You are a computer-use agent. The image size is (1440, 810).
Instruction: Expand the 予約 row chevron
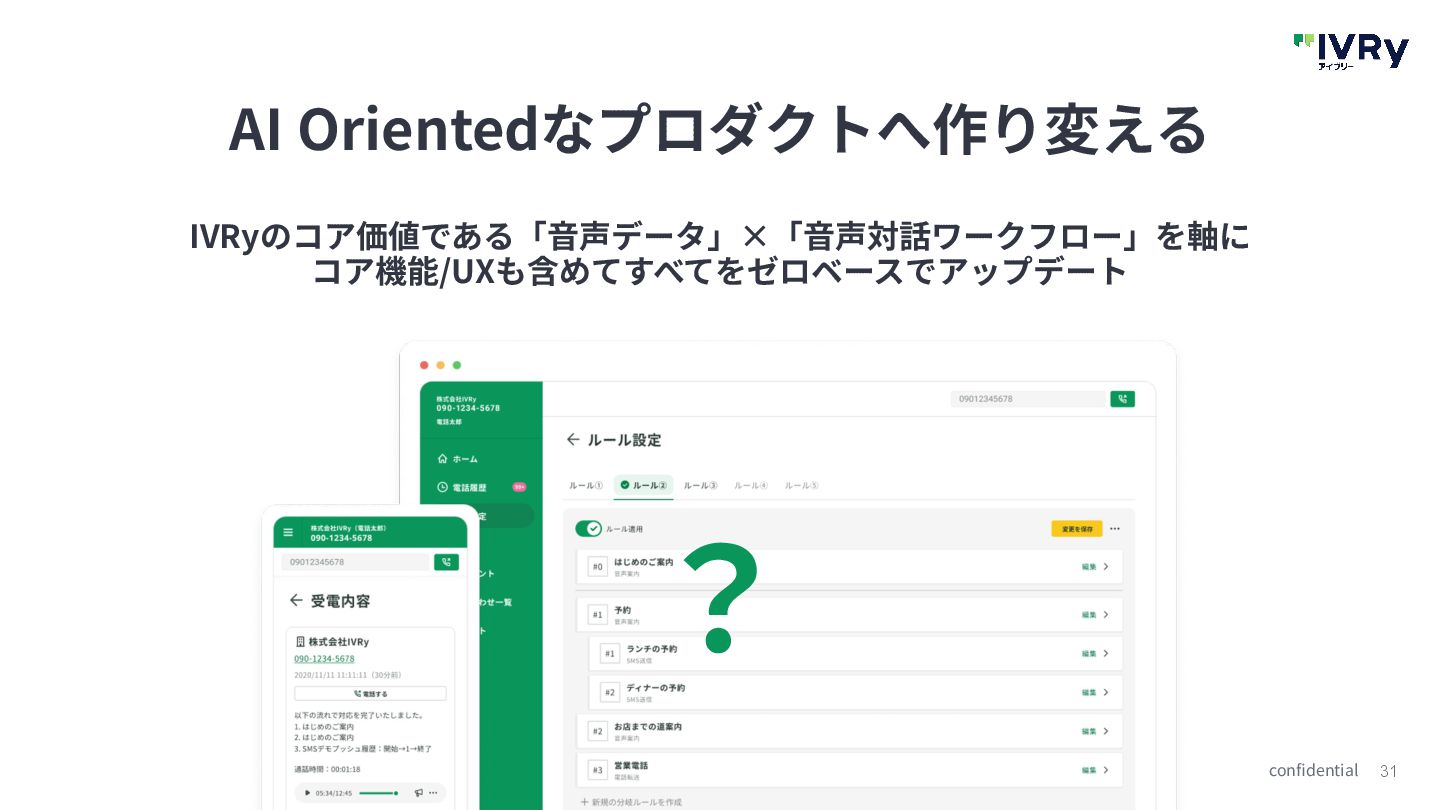(x=1106, y=615)
